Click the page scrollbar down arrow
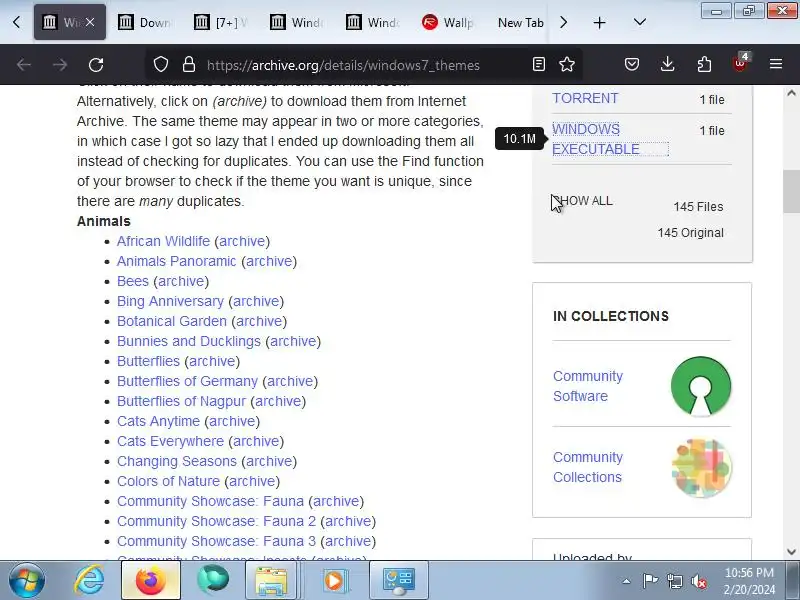Viewport: 800px width, 600px height. point(791,552)
